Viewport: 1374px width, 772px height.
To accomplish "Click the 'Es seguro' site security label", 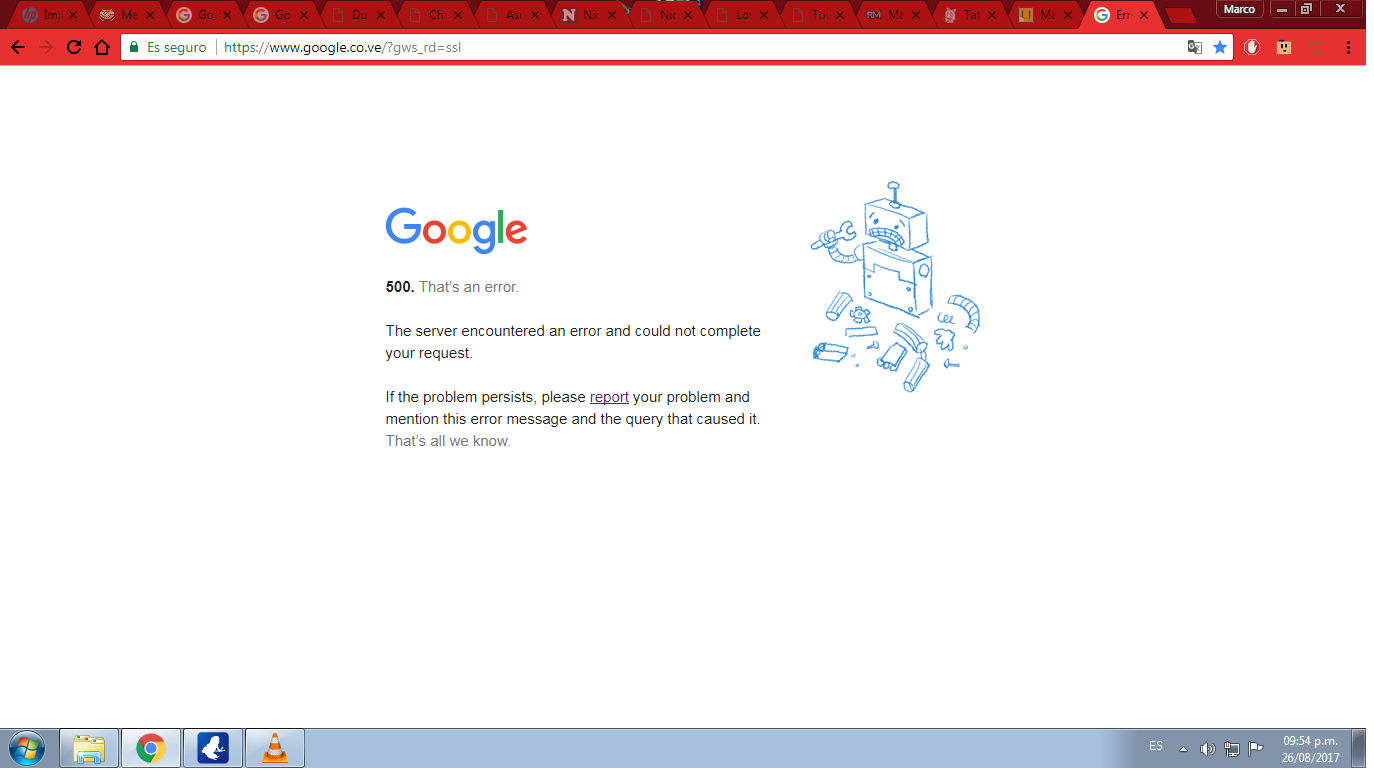I will (x=176, y=47).
